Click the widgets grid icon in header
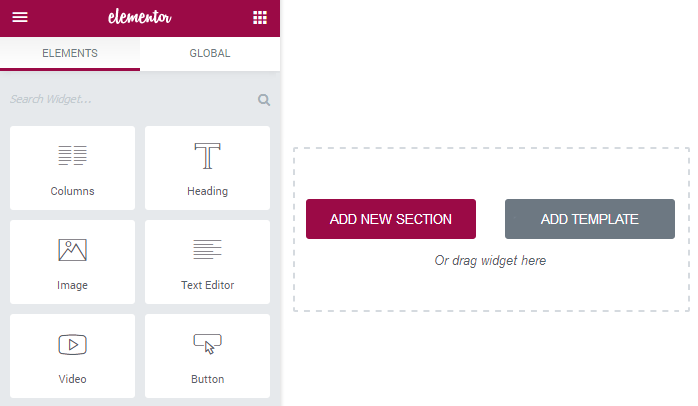 tap(260, 18)
